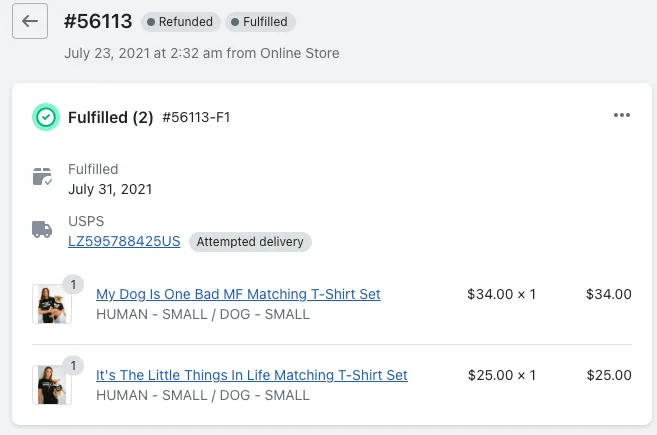Image resolution: width=657 pixels, height=435 pixels.
Task: Go back using the left arrow button
Action: pyautogui.click(x=30, y=21)
